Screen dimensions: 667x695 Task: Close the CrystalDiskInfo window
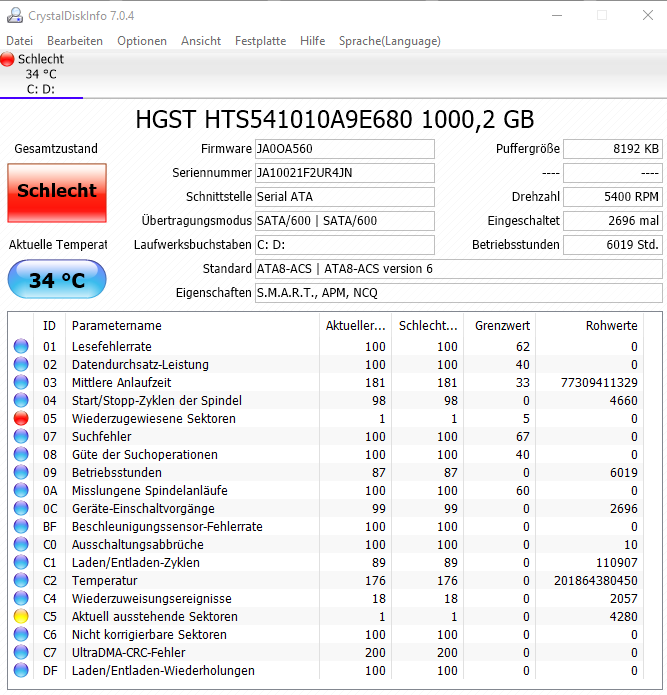point(648,15)
